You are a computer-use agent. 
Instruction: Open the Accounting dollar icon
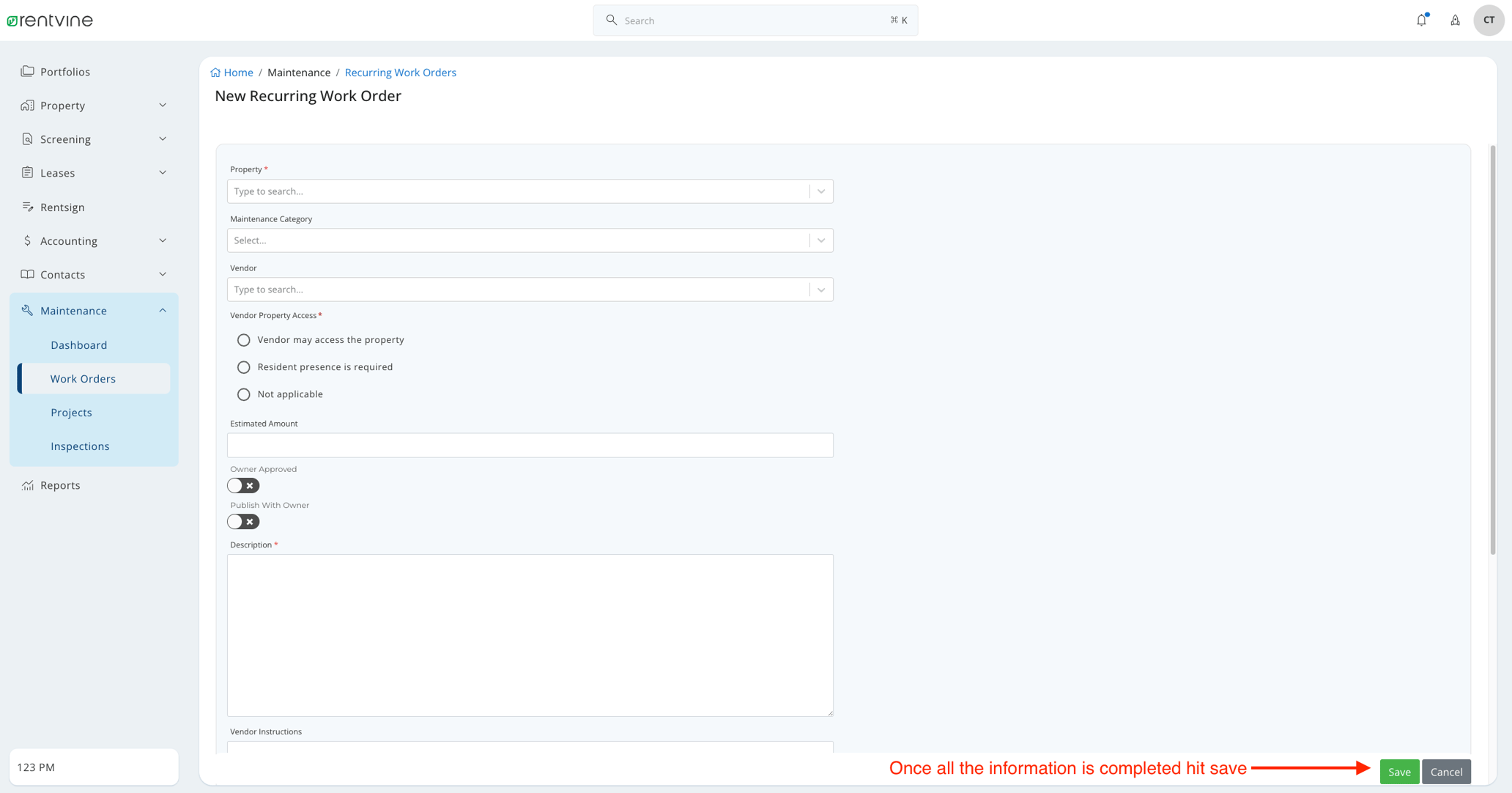pyautogui.click(x=27, y=240)
